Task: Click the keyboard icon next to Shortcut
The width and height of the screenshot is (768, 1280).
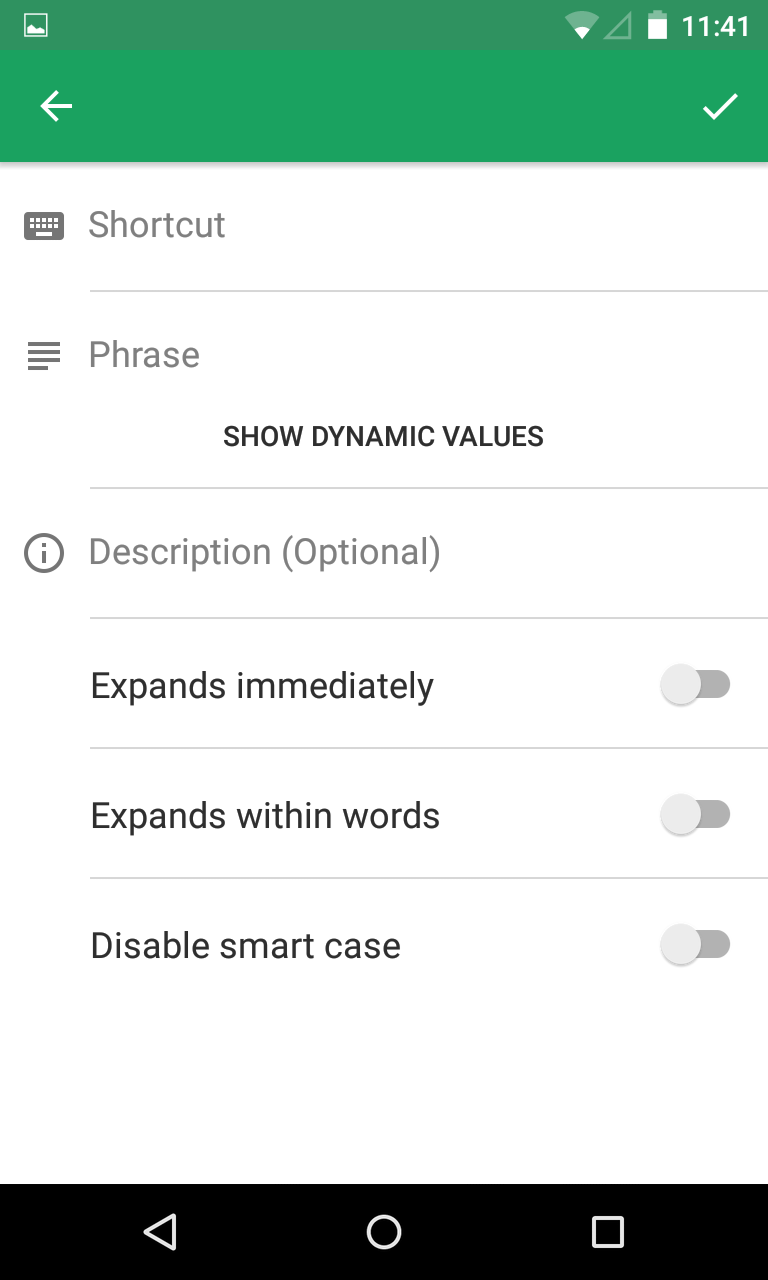Action: (44, 226)
